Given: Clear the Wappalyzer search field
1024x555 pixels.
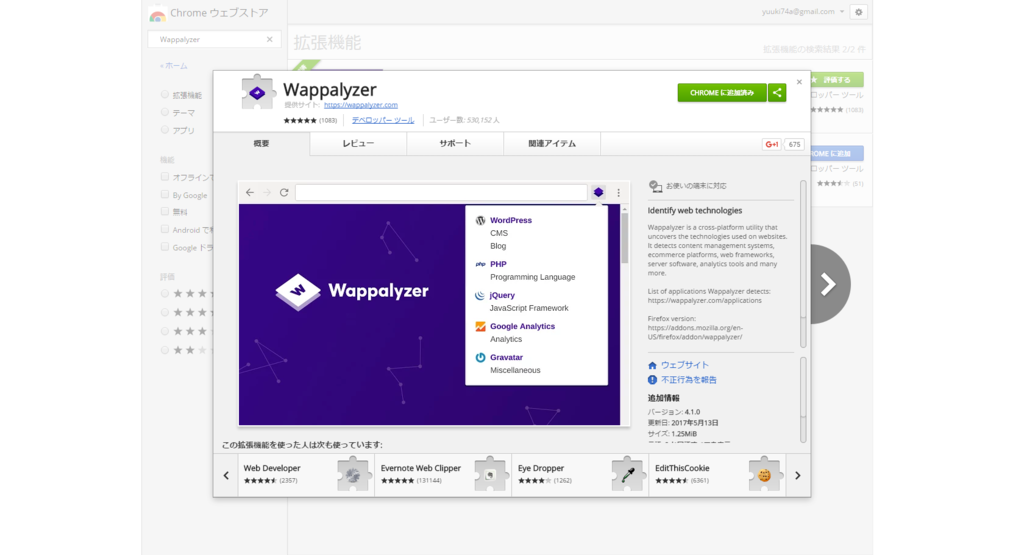Looking at the screenshot, I should tap(270, 40).
